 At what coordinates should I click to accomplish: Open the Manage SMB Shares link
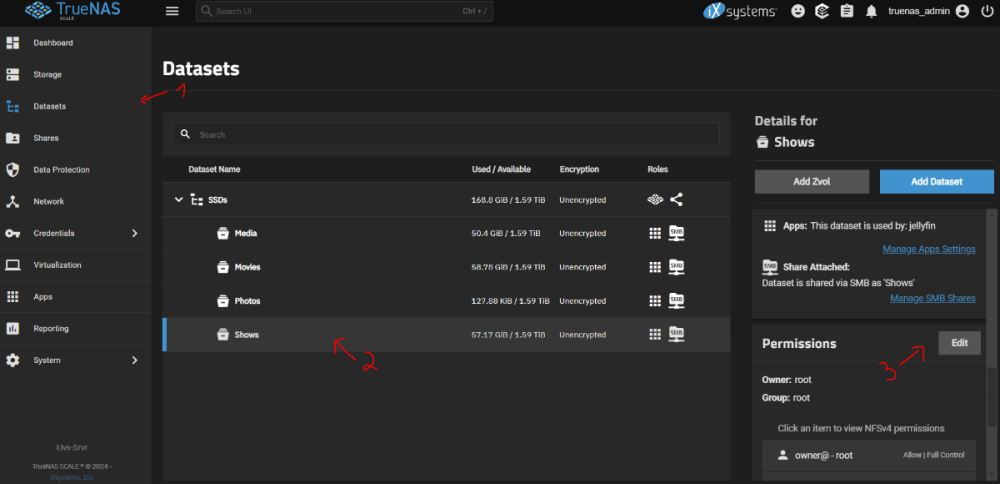pos(932,298)
